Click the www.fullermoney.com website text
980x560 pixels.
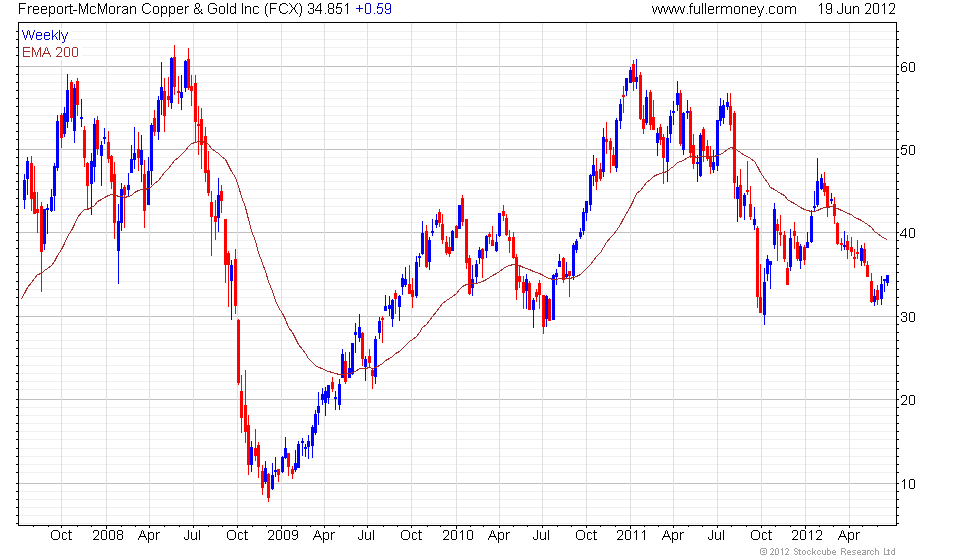tap(724, 9)
